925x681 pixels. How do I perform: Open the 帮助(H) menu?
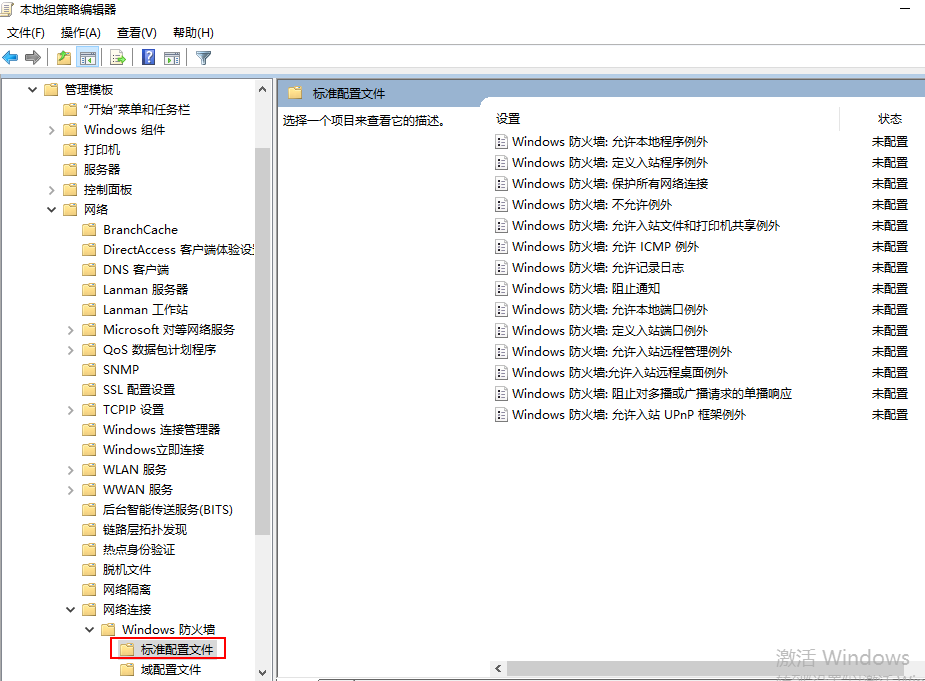[x=193, y=32]
